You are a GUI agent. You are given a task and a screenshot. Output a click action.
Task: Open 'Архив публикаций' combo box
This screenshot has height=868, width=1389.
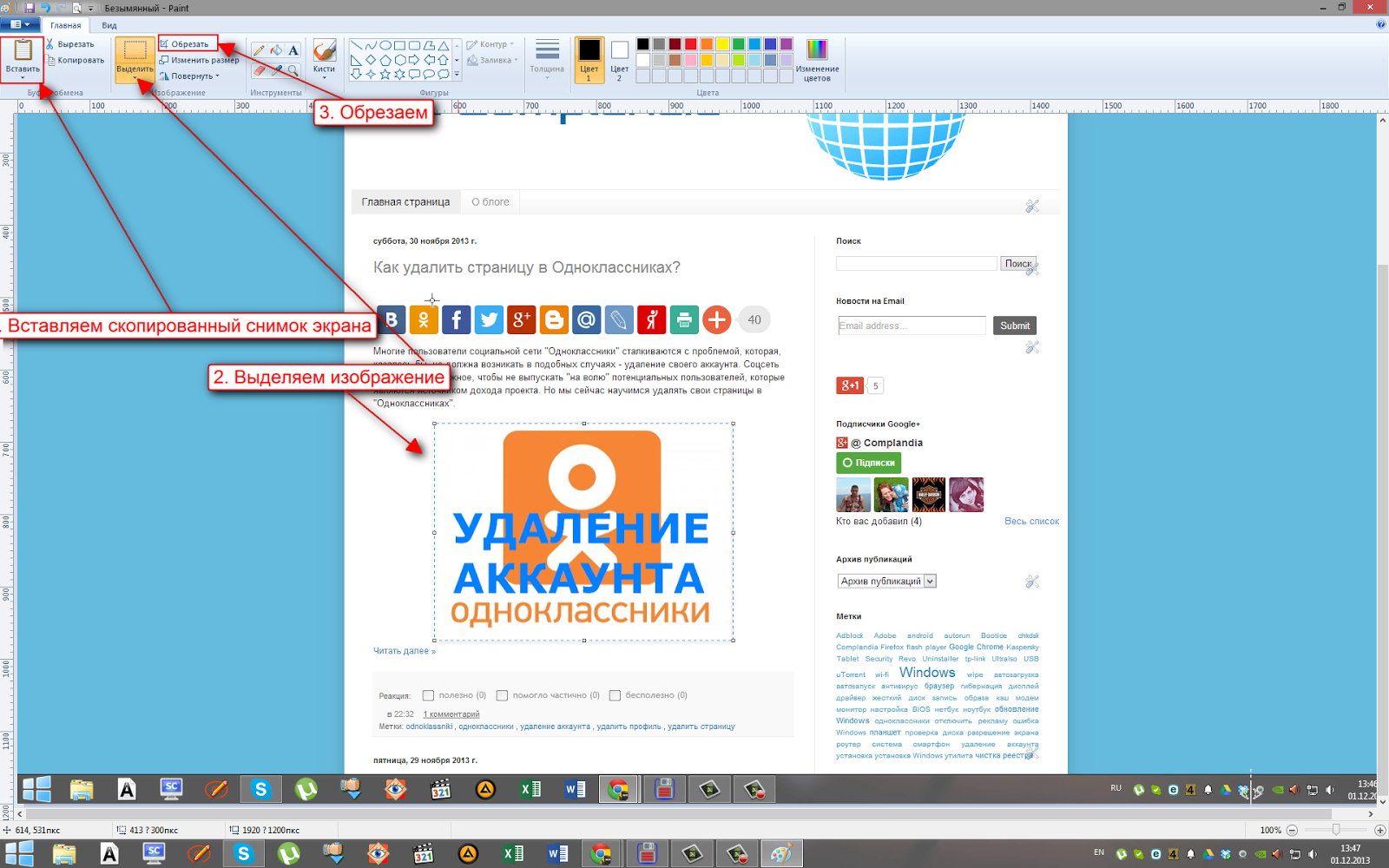(x=887, y=582)
